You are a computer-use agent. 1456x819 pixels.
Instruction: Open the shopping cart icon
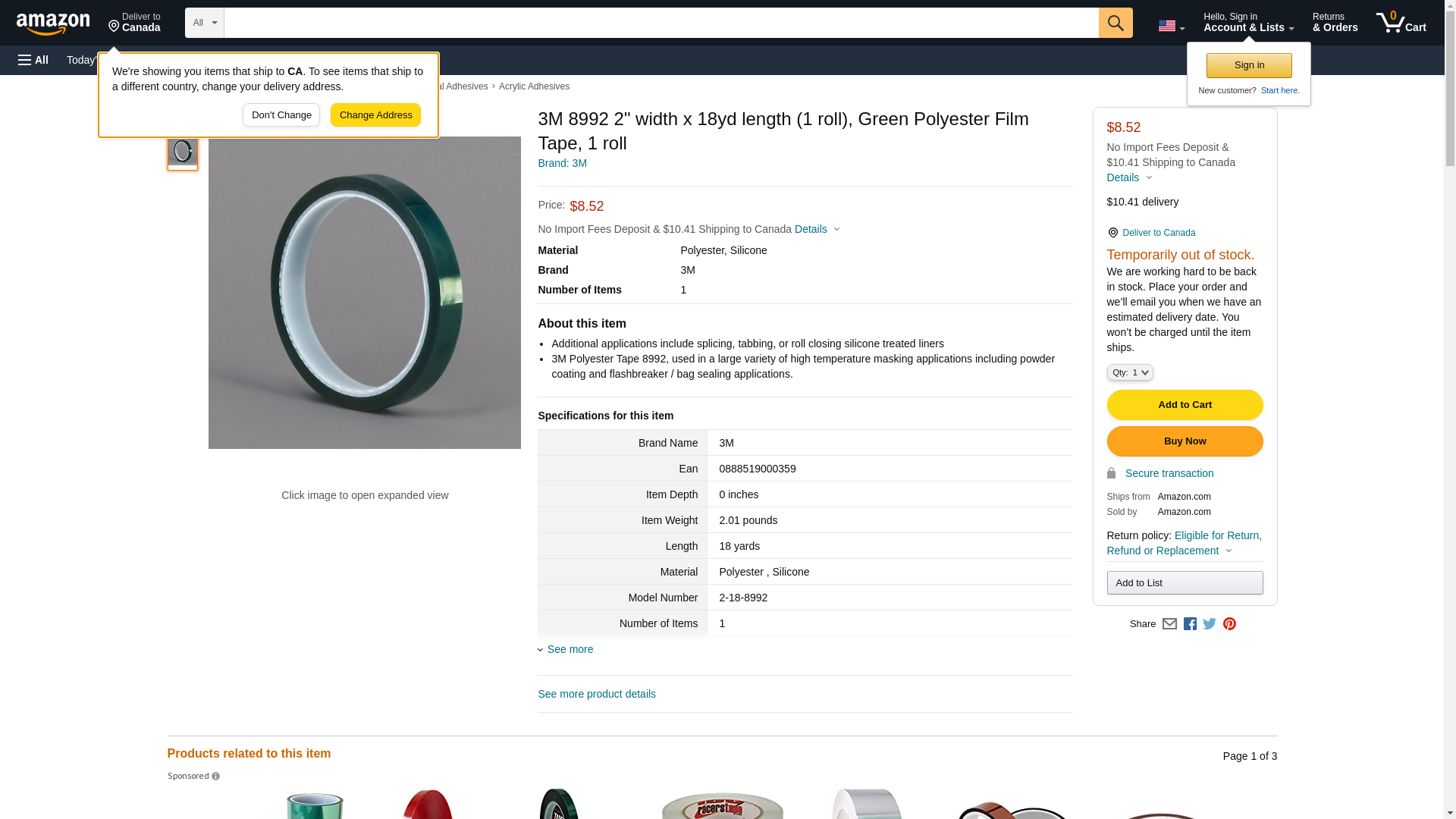(1400, 23)
